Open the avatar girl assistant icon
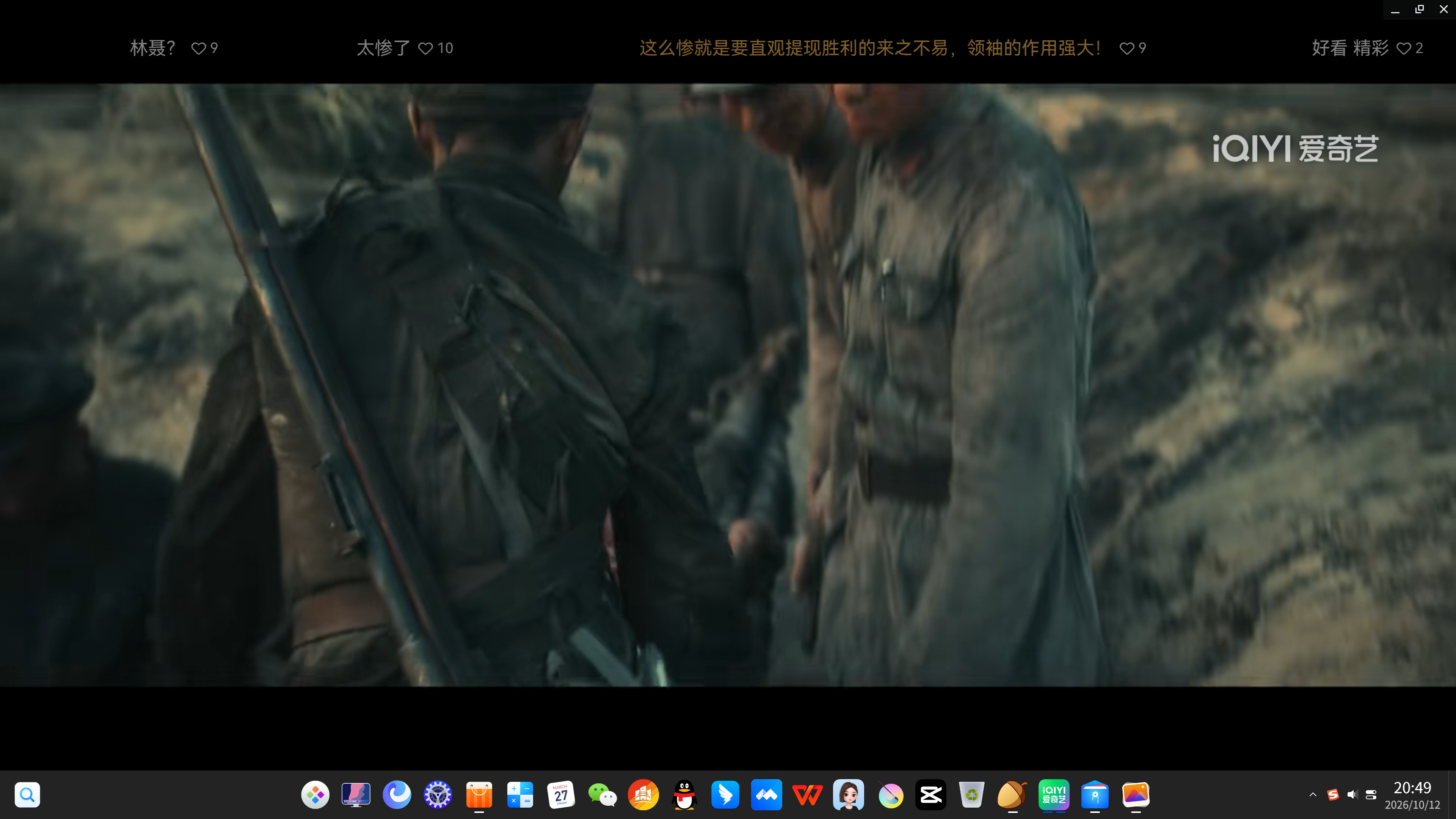Screen dimensions: 1456x819 tap(849, 795)
